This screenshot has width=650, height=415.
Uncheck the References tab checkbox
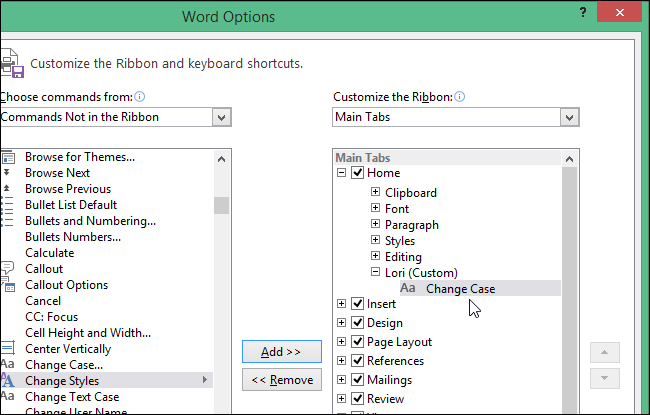[x=357, y=361]
